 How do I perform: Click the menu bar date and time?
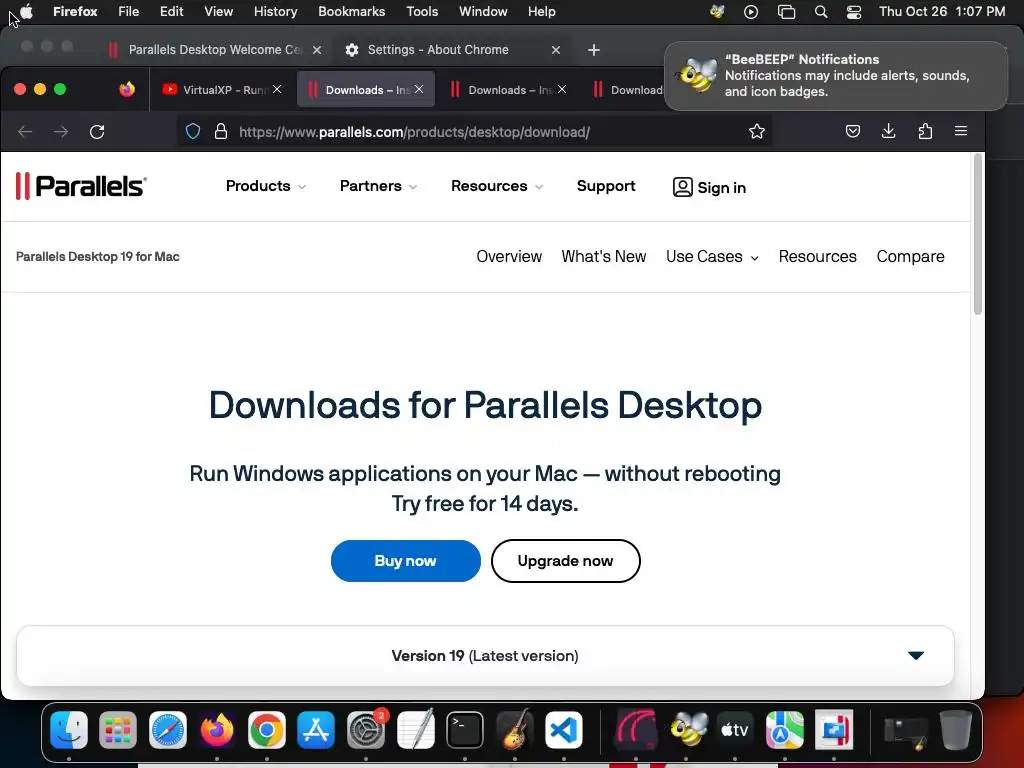click(x=942, y=12)
